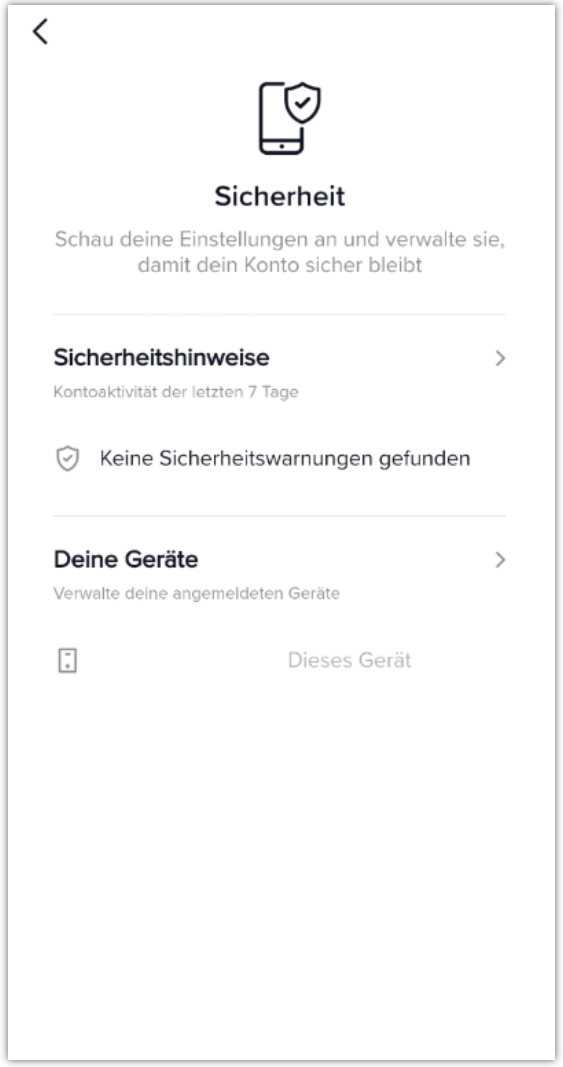Click empty area below Dieses Gerät

click(x=280, y=864)
